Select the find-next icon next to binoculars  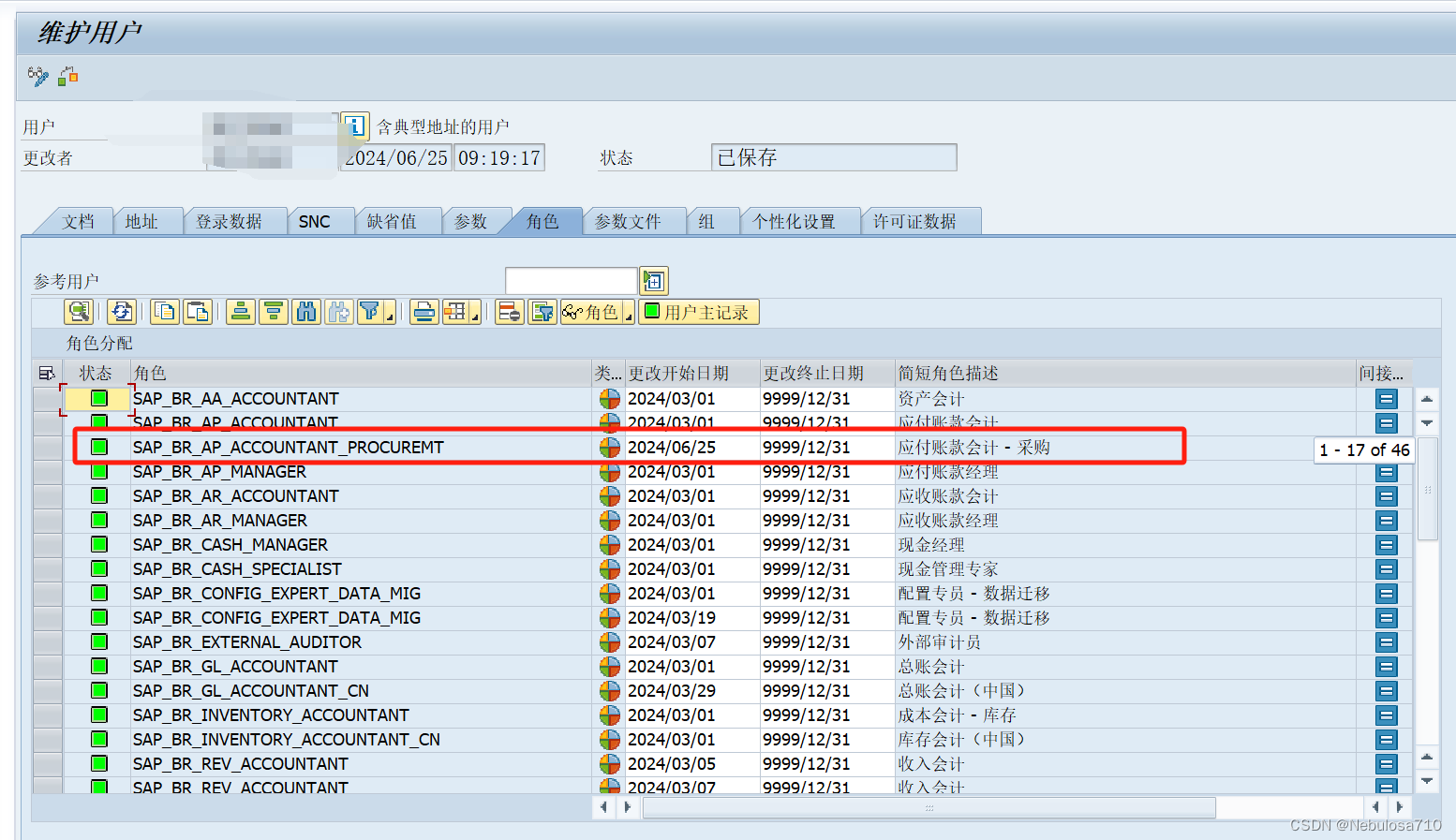click(x=339, y=311)
